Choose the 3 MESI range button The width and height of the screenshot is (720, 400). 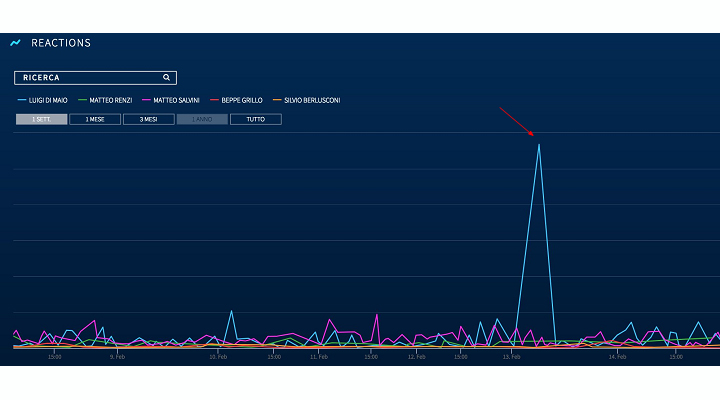click(x=148, y=119)
